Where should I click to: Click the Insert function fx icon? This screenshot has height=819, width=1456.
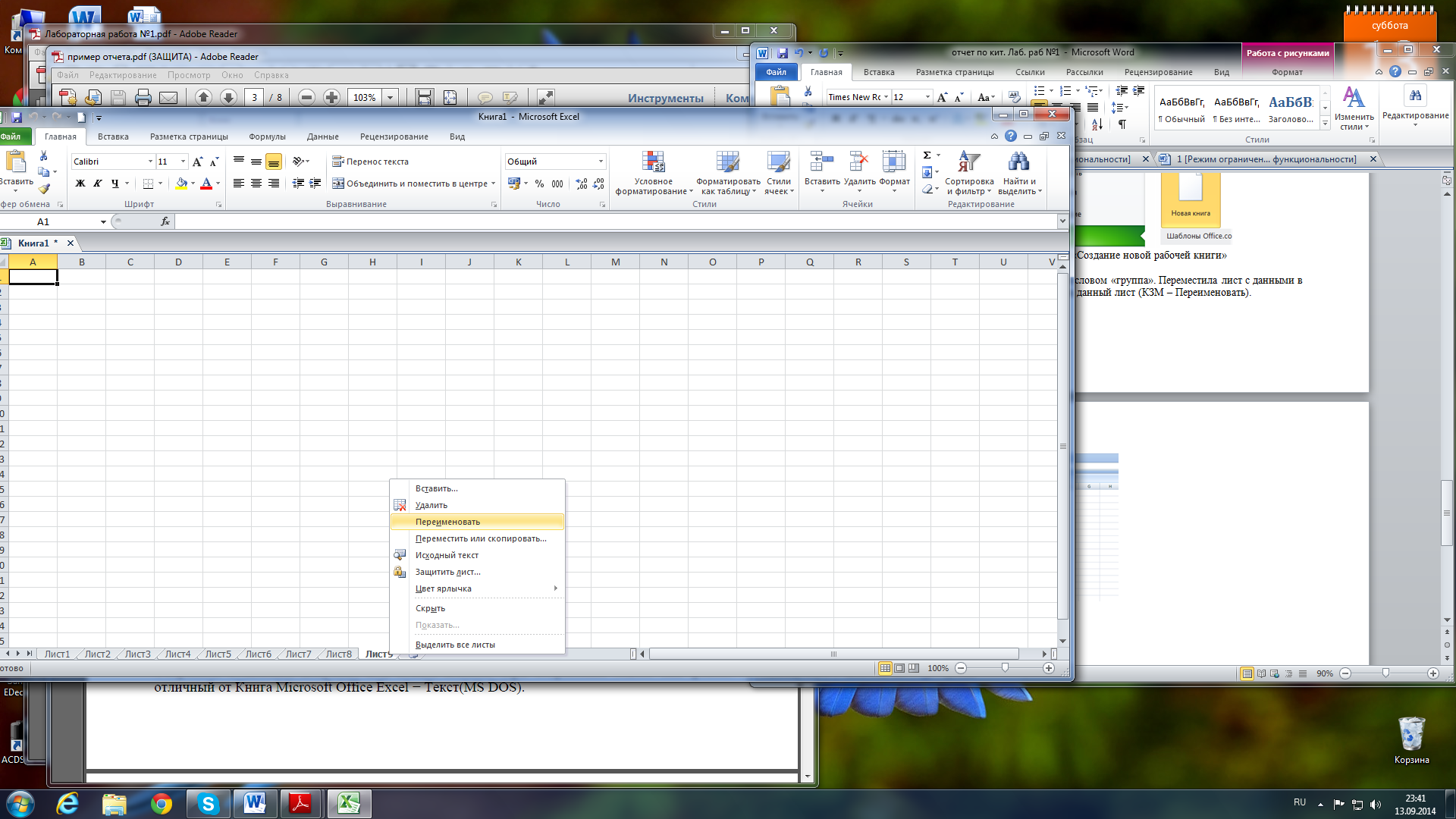coord(165,221)
